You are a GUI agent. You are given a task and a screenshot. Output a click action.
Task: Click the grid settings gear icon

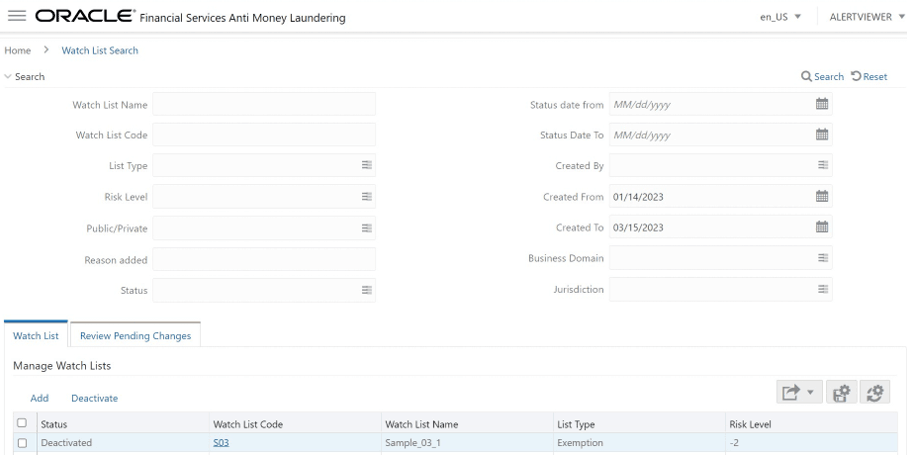pyautogui.click(x=842, y=393)
